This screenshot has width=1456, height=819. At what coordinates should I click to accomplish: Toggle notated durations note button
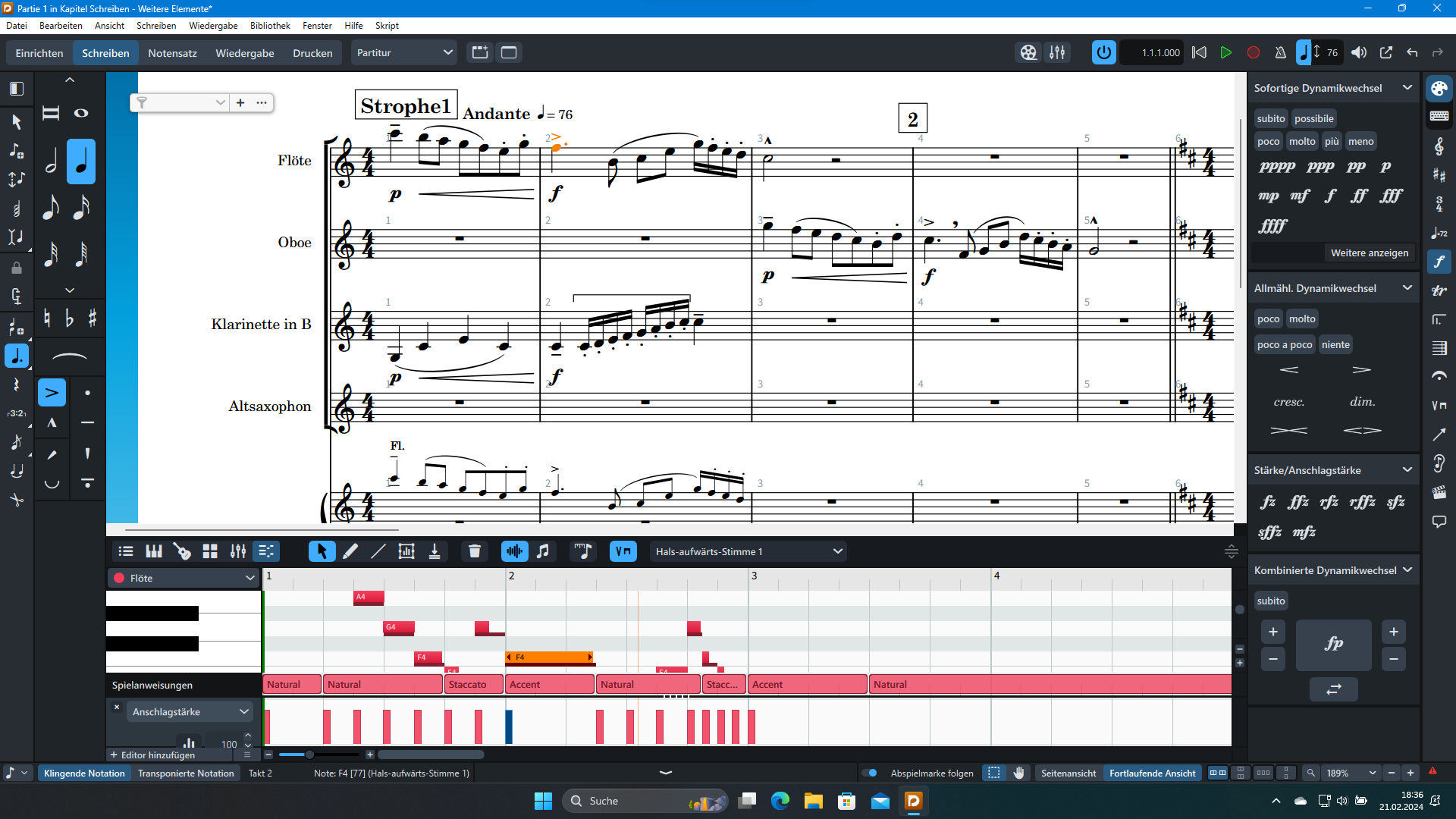coord(543,551)
